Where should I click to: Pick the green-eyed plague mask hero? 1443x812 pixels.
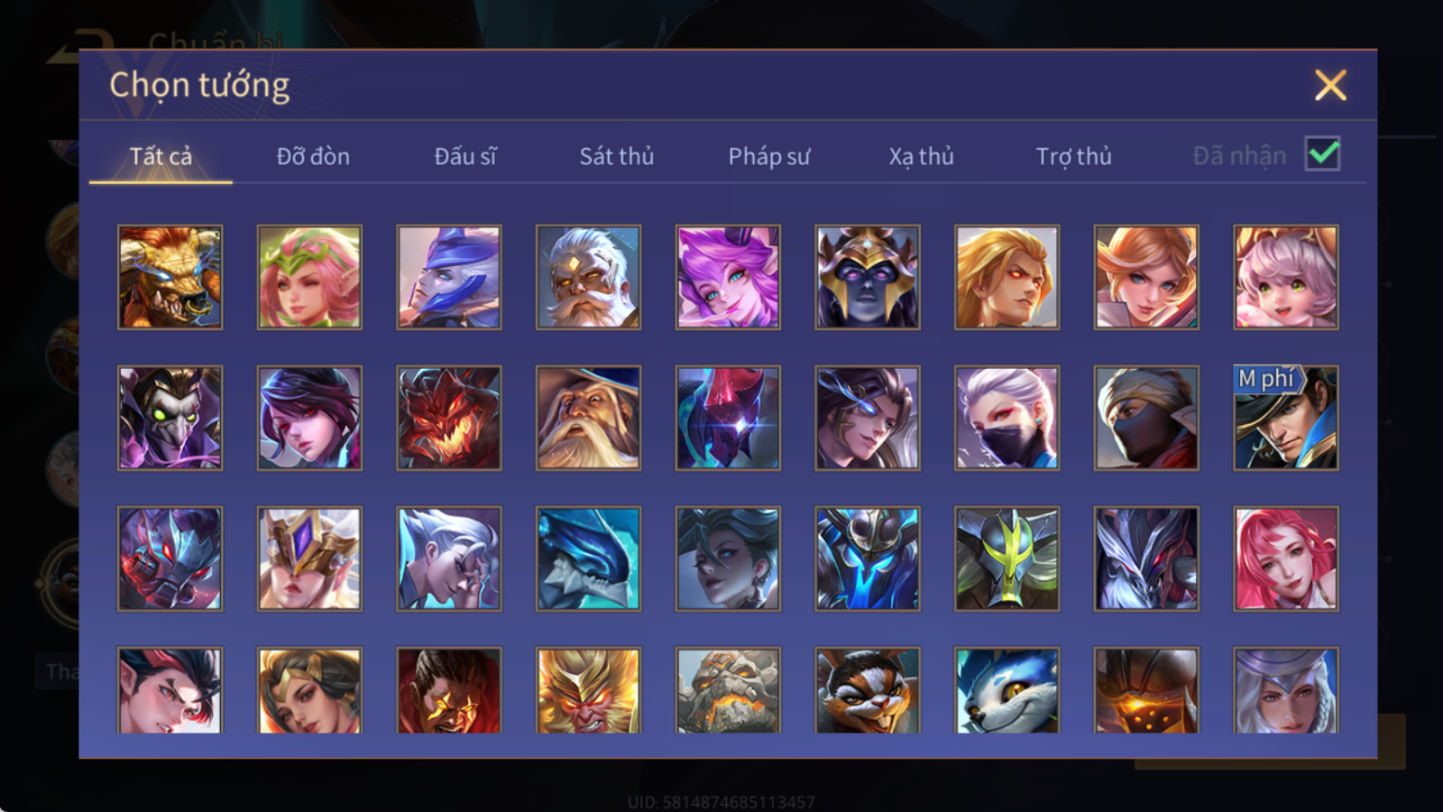tap(170, 418)
